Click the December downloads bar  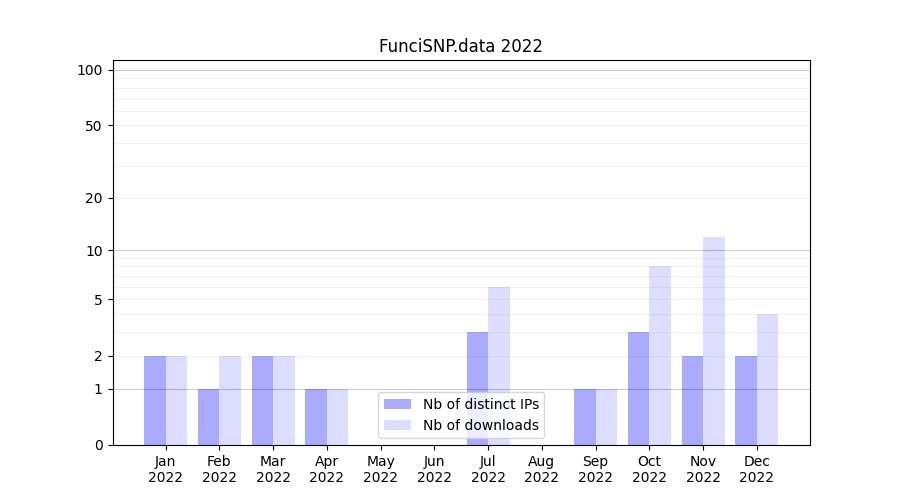coord(767,379)
